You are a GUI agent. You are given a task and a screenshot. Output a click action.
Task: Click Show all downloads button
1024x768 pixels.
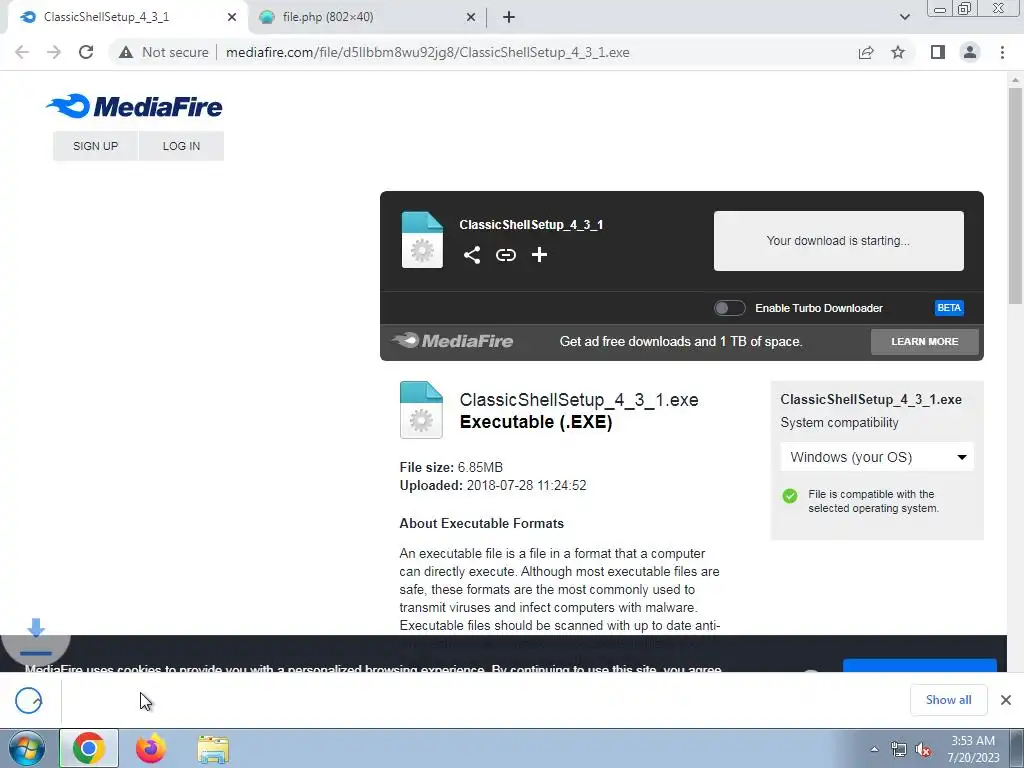click(x=948, y=700)
